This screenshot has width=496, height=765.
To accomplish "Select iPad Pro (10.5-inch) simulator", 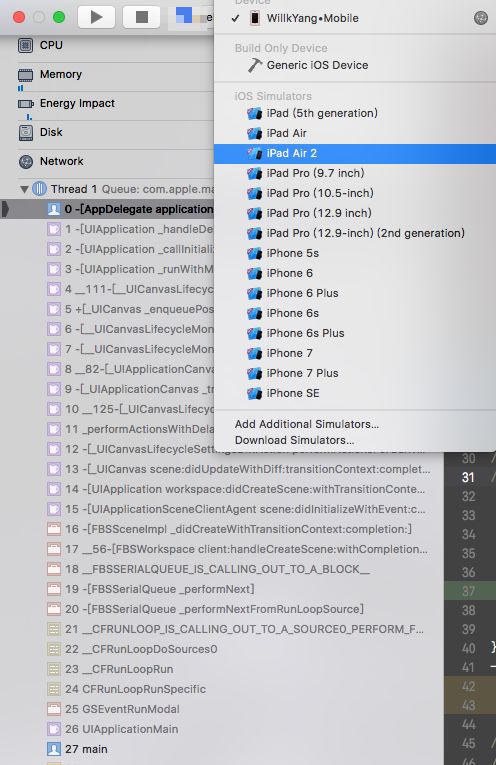I will (355, 193).
